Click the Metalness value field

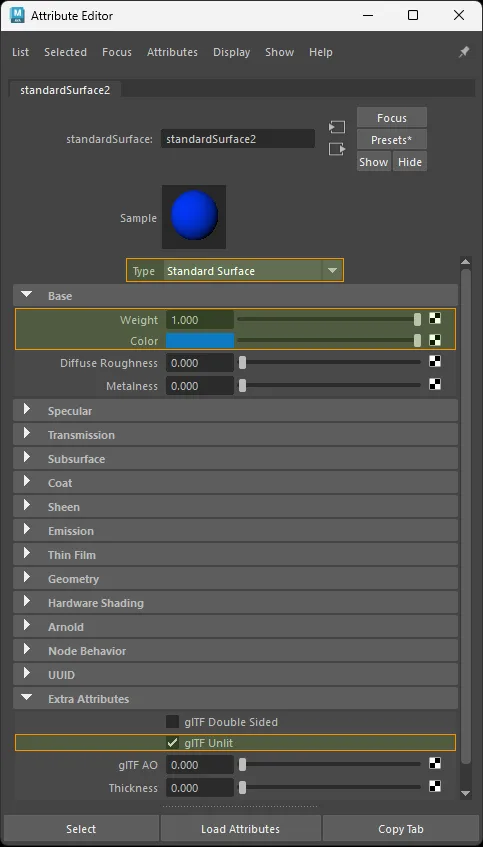pos(200,386)
